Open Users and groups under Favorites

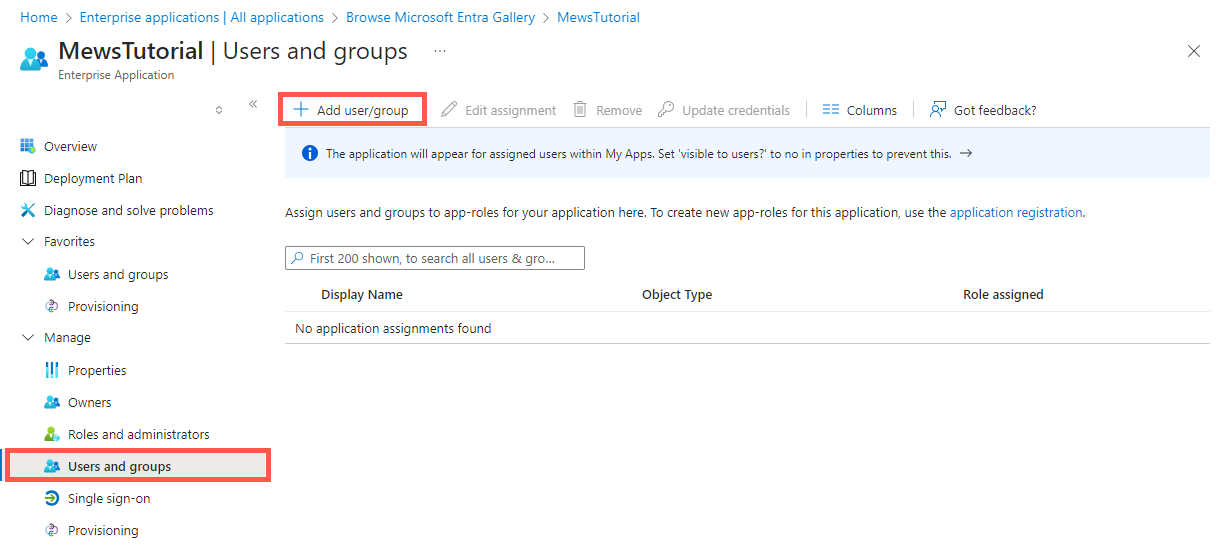(118, 274)
